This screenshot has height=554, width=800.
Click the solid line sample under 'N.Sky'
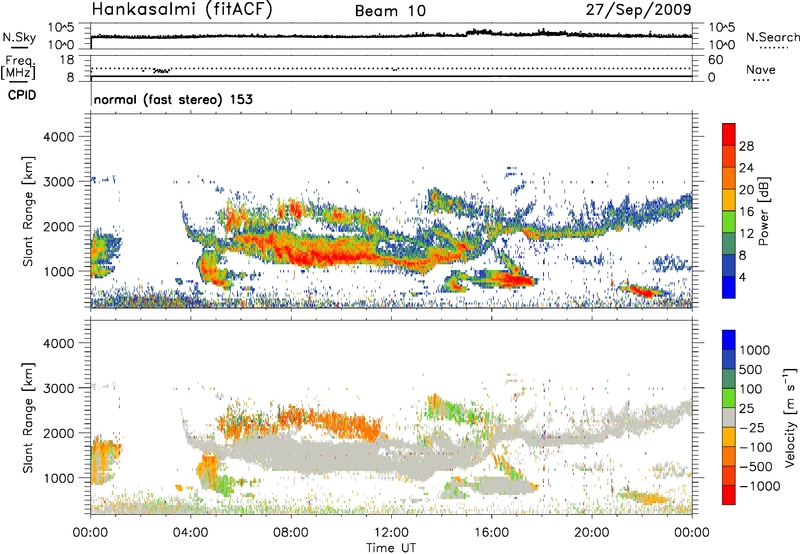pos(19,47)
